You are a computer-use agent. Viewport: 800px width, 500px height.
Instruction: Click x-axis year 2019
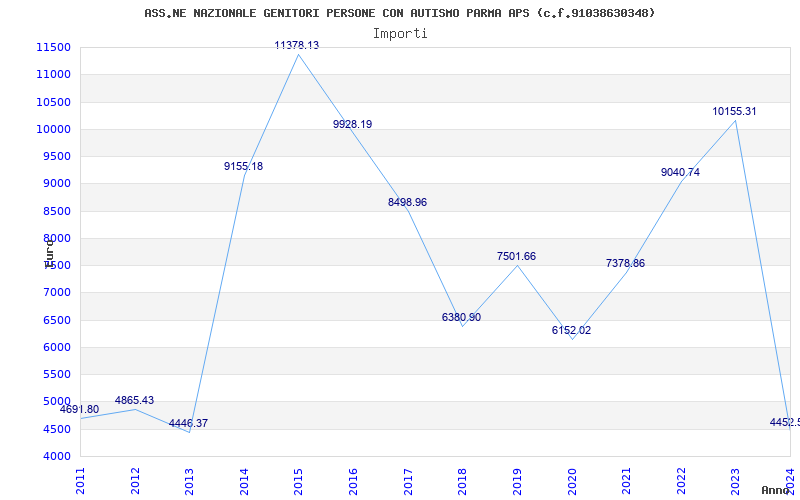[517, 481]
